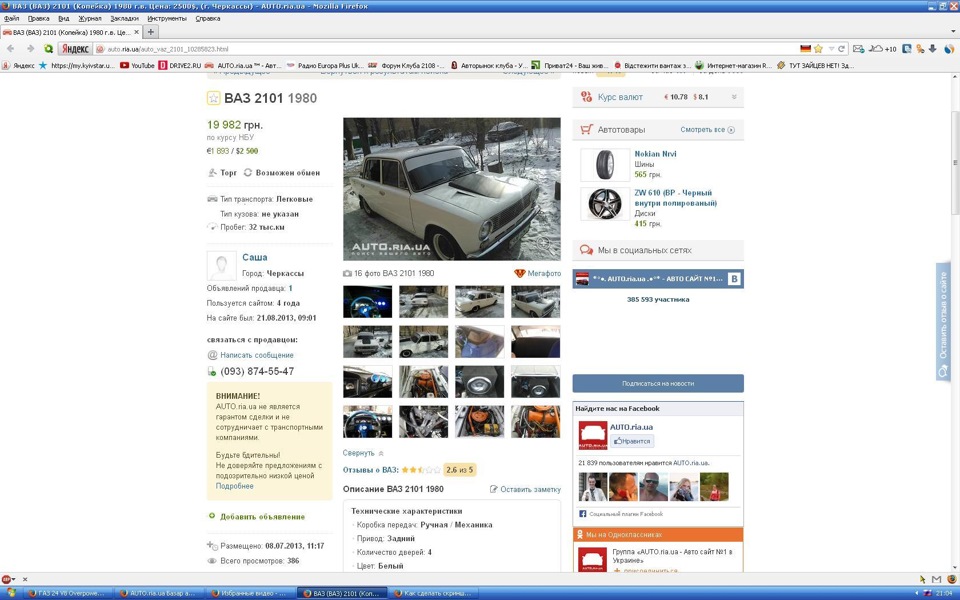Close the ВАЗ 2101 browser tab
The width and height of the screenshot is (960, 600).
(x=137, y=31)
